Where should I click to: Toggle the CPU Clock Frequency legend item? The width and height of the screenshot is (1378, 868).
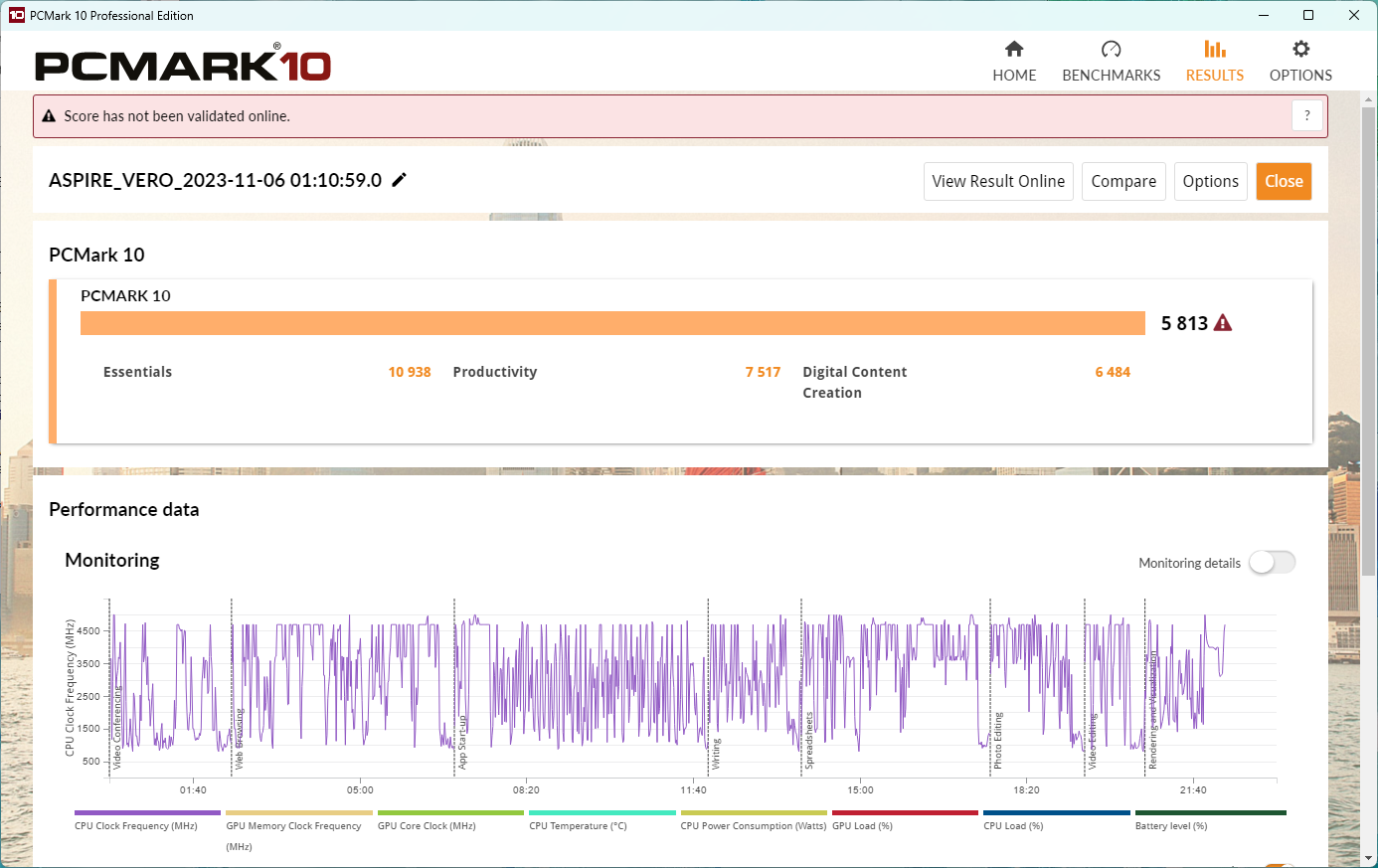click(147, 822)
